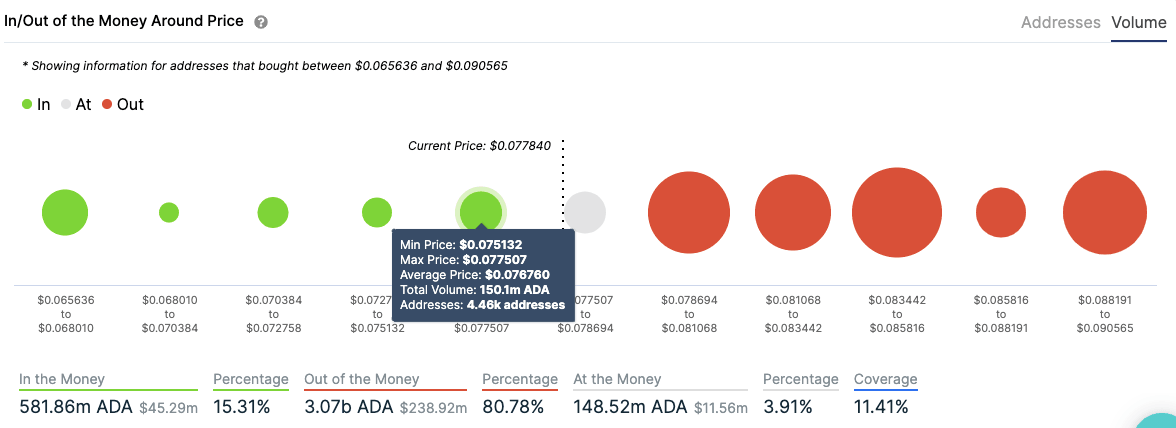Click the help question mark icon beside title

pyautogui.click(x=261, y=22)
